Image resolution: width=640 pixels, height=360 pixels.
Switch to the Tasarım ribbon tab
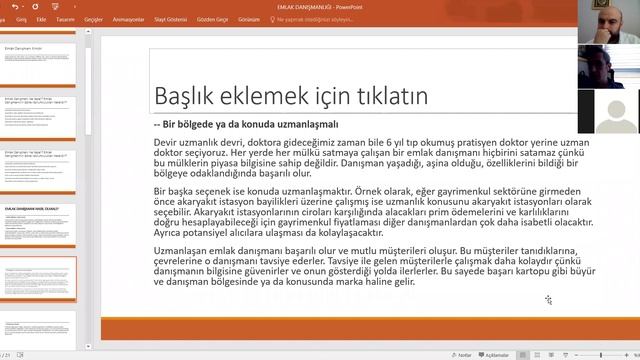coord(65,20)
